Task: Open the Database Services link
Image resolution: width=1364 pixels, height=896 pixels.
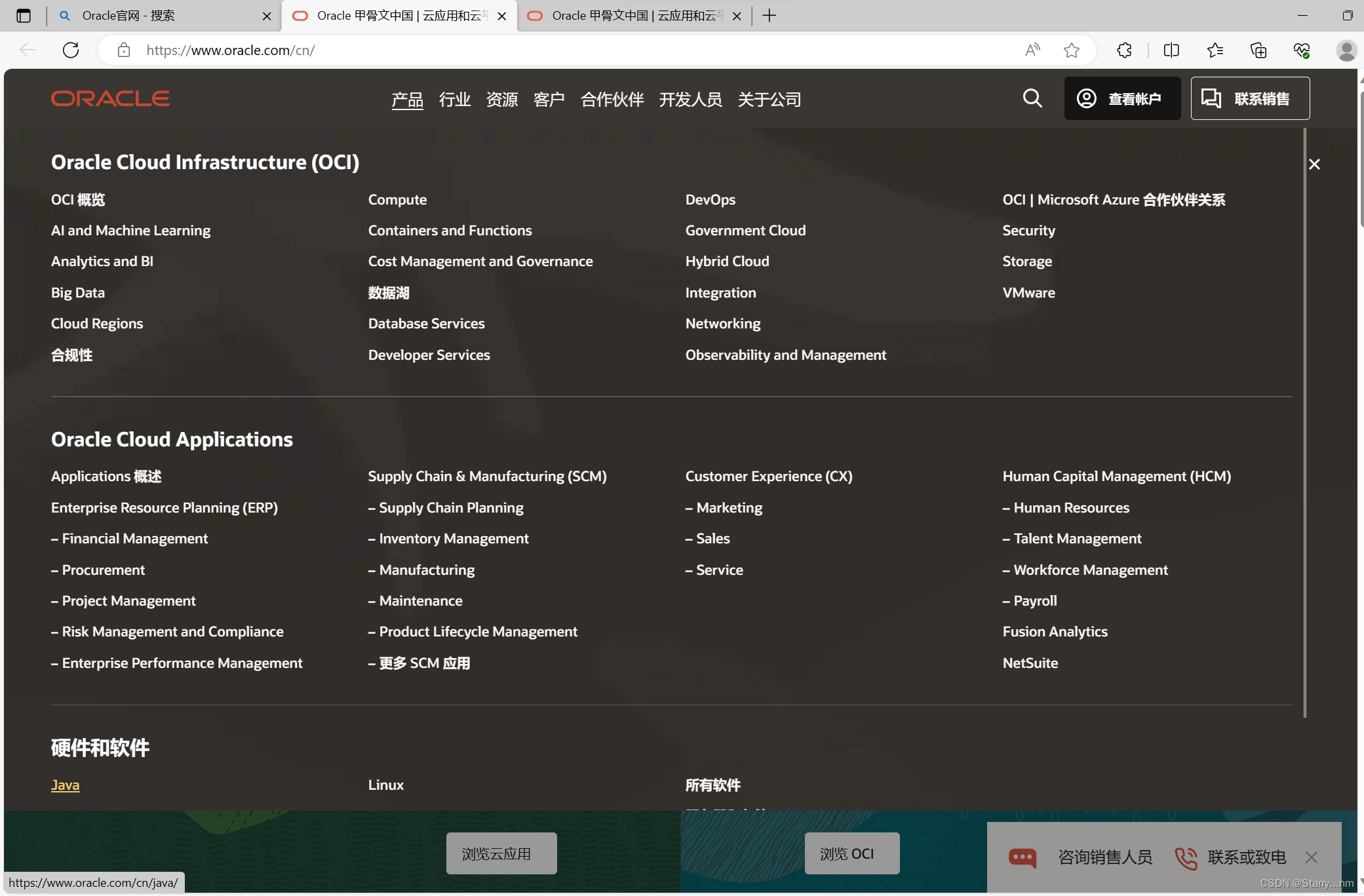Action: pos(426,323)
